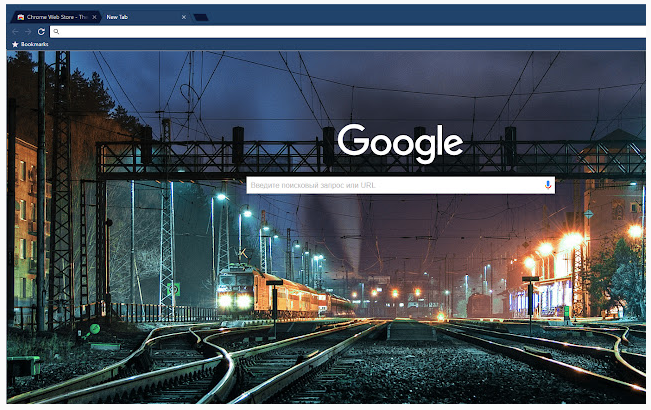Switch to the Chrome Web Store tab
The image size is (651, 410).
(56, 17)
